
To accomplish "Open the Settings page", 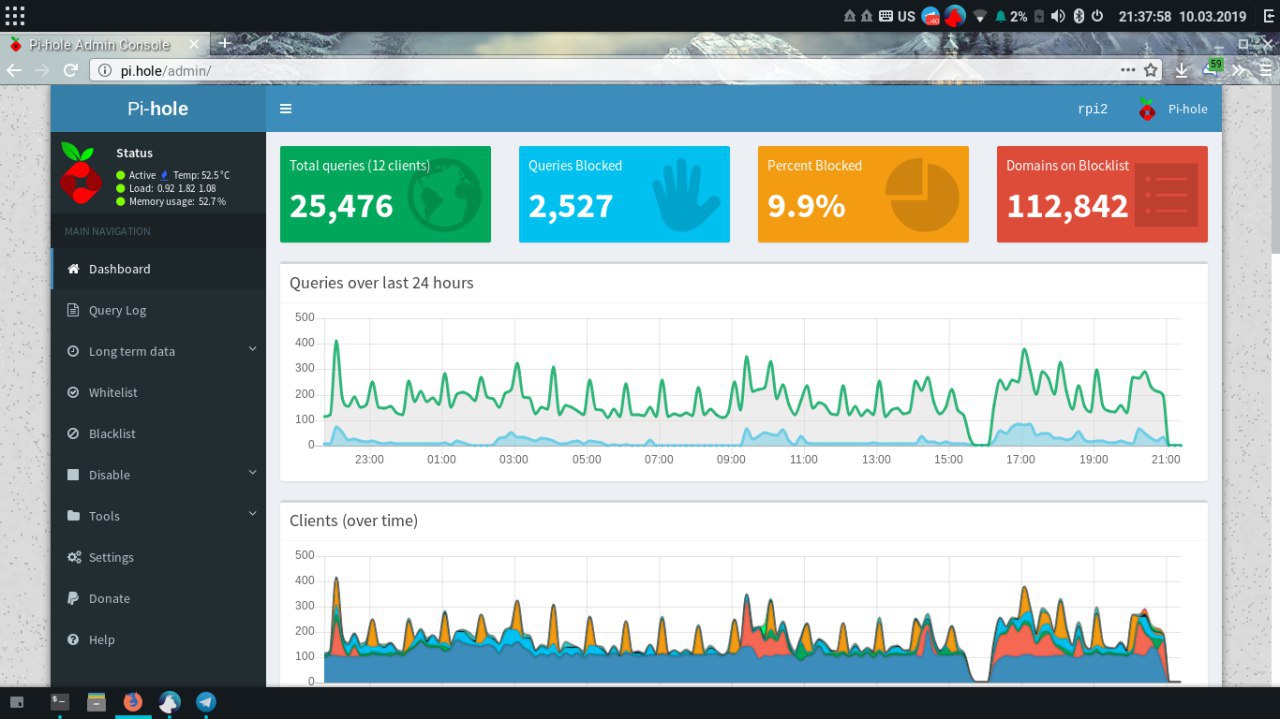I will [x=158, y=557].
